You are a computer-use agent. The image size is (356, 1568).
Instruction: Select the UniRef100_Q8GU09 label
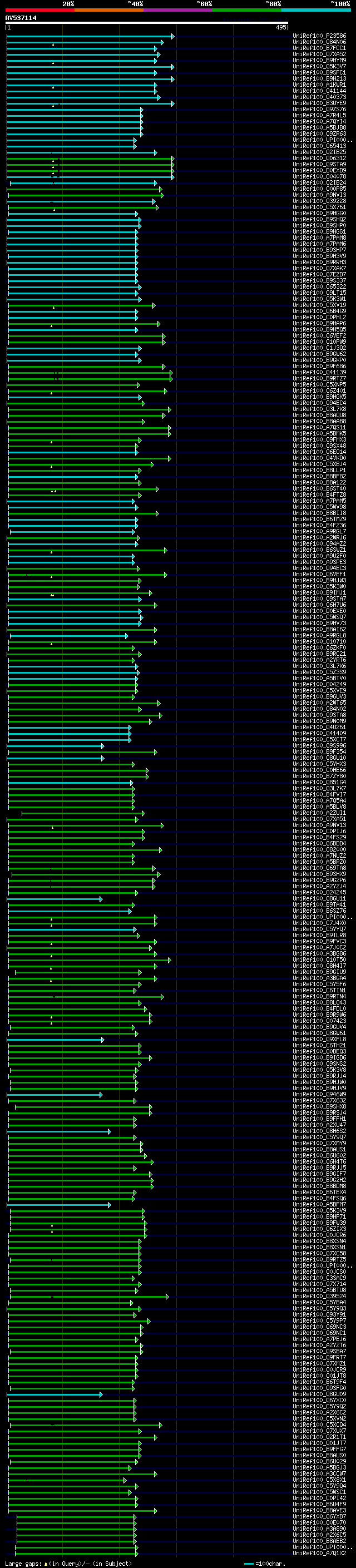coord(319,1394)
